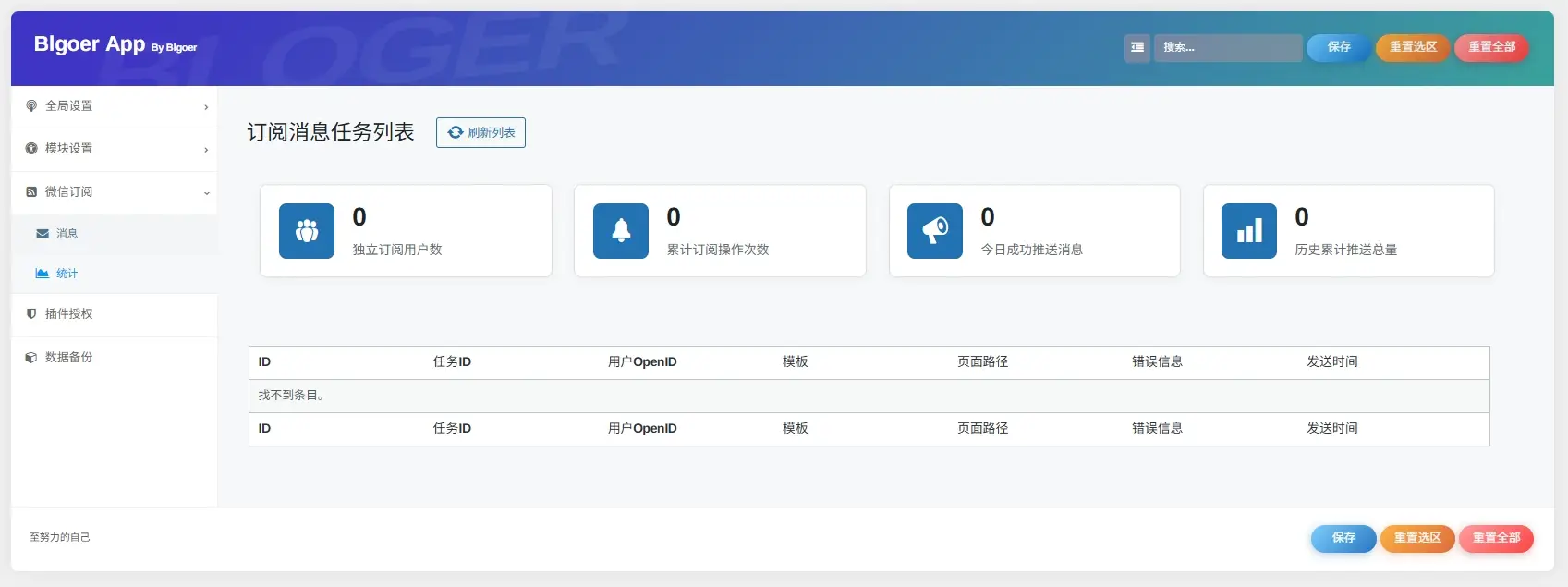Expand the 模块设置 chevron
The width and height of the screenshot is (1568, 587).
pyautogui.click(x=206, y=150)
